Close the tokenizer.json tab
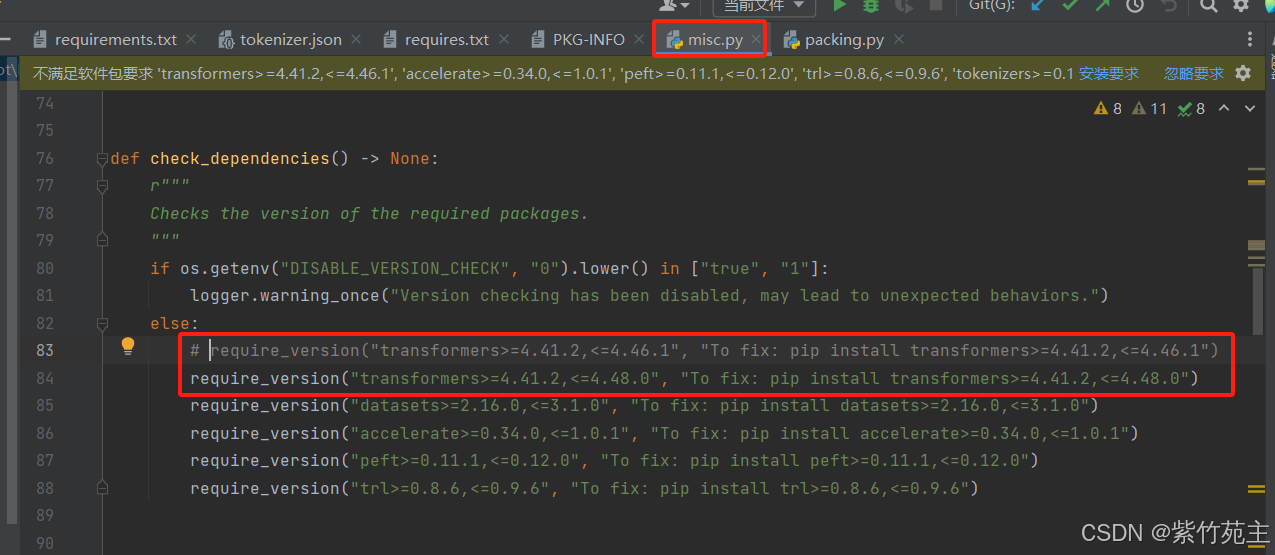 [357, 40]
